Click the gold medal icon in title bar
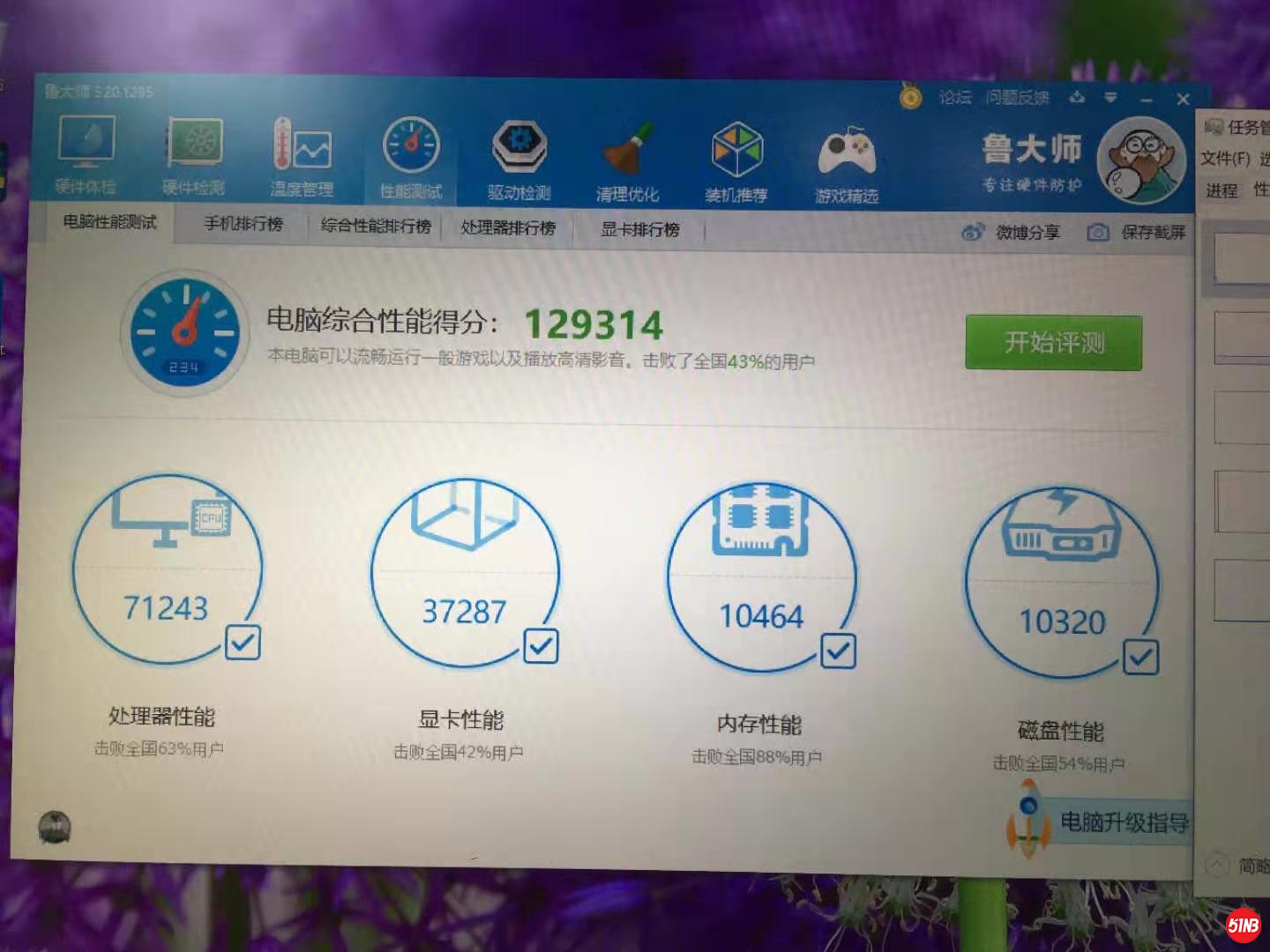 tap(910, 95)
